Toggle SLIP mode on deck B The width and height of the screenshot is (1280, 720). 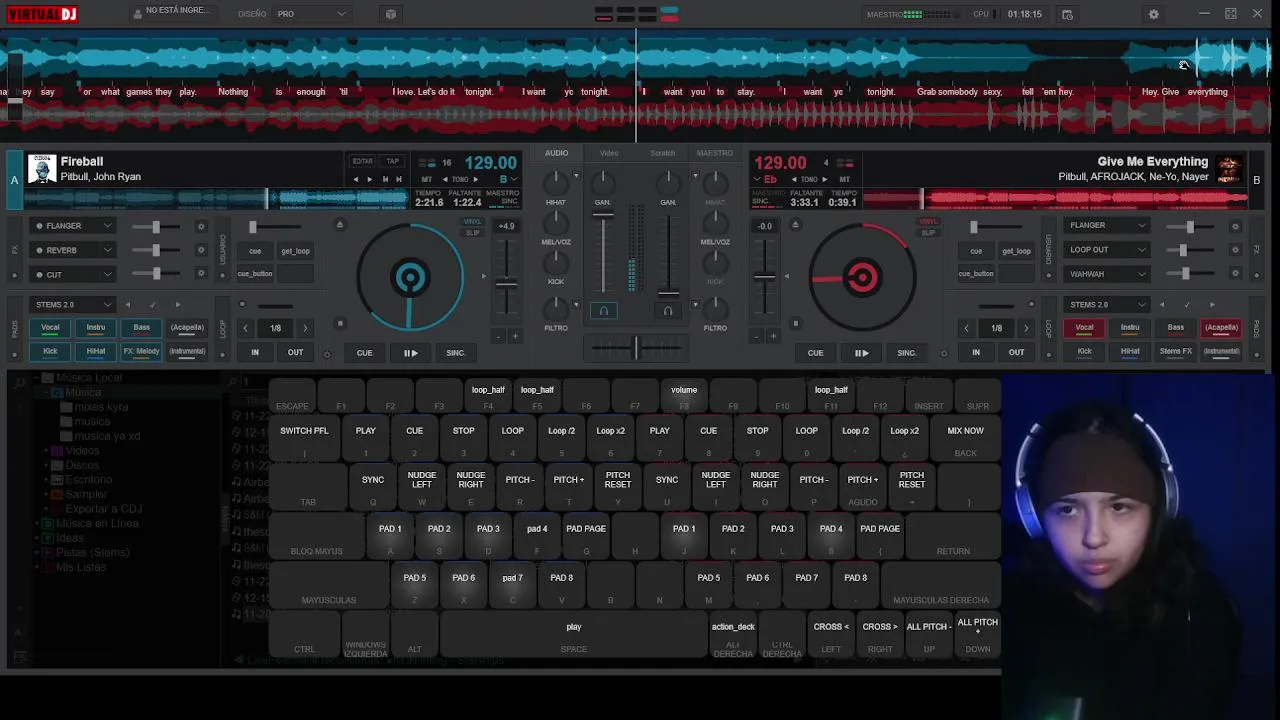pyautogui.click(x=928, y=233)
